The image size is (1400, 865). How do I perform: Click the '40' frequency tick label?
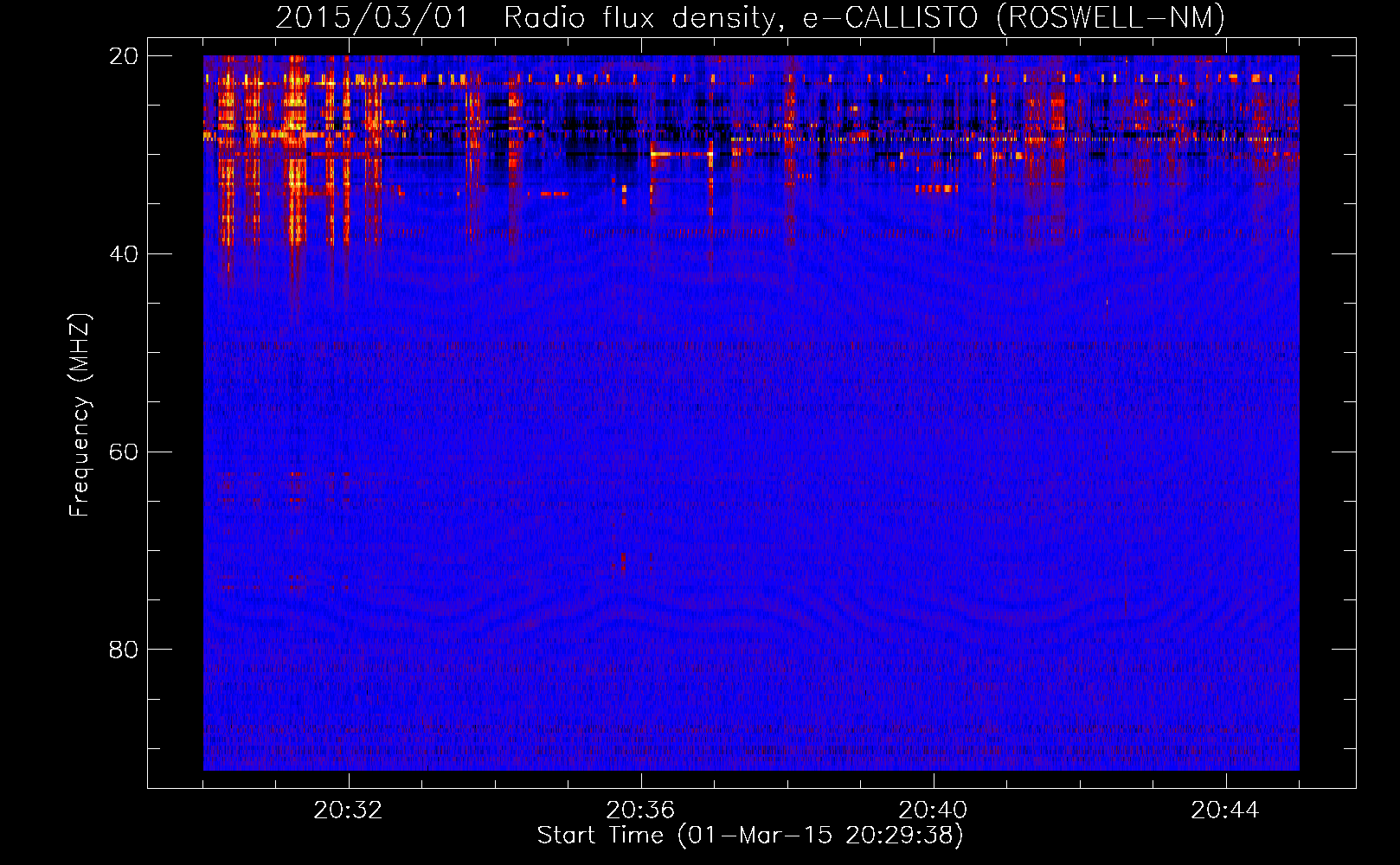click(123, 254)
